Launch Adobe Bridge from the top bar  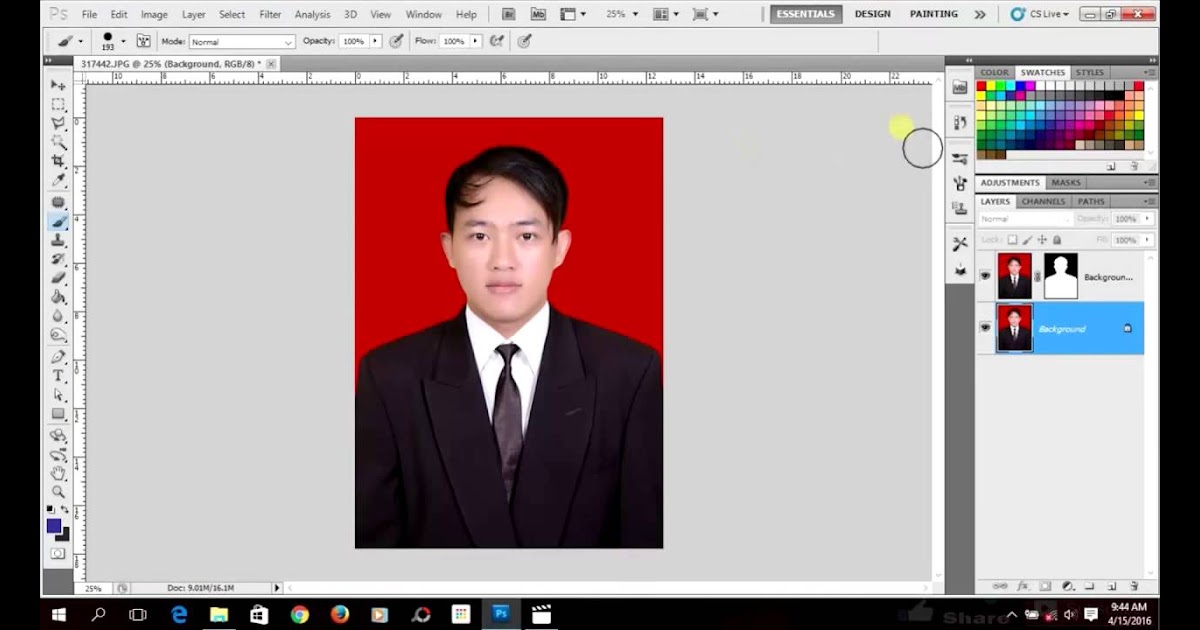[508, 14]
